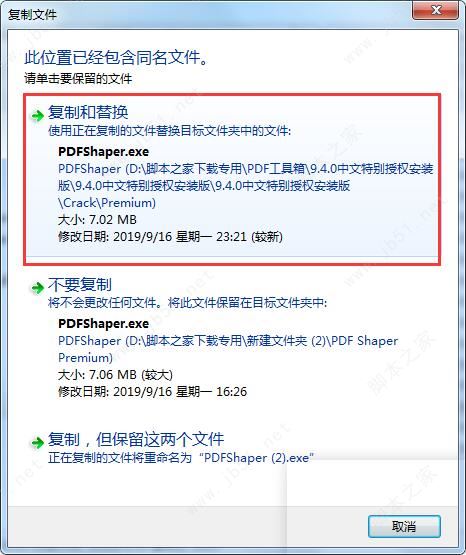Close the 复制文件 dialog

click(x=435, y=11)
